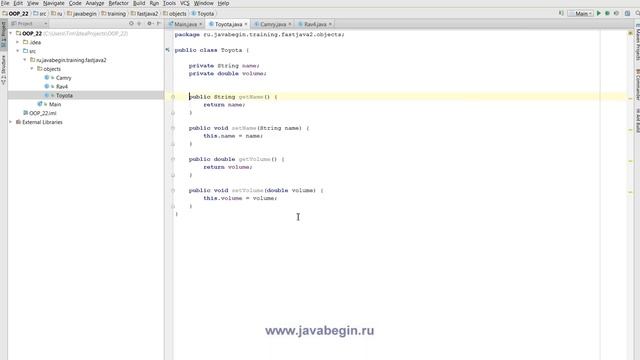Open Project panel settings gear
The image size is (640, 360).
tap(150, 24)
